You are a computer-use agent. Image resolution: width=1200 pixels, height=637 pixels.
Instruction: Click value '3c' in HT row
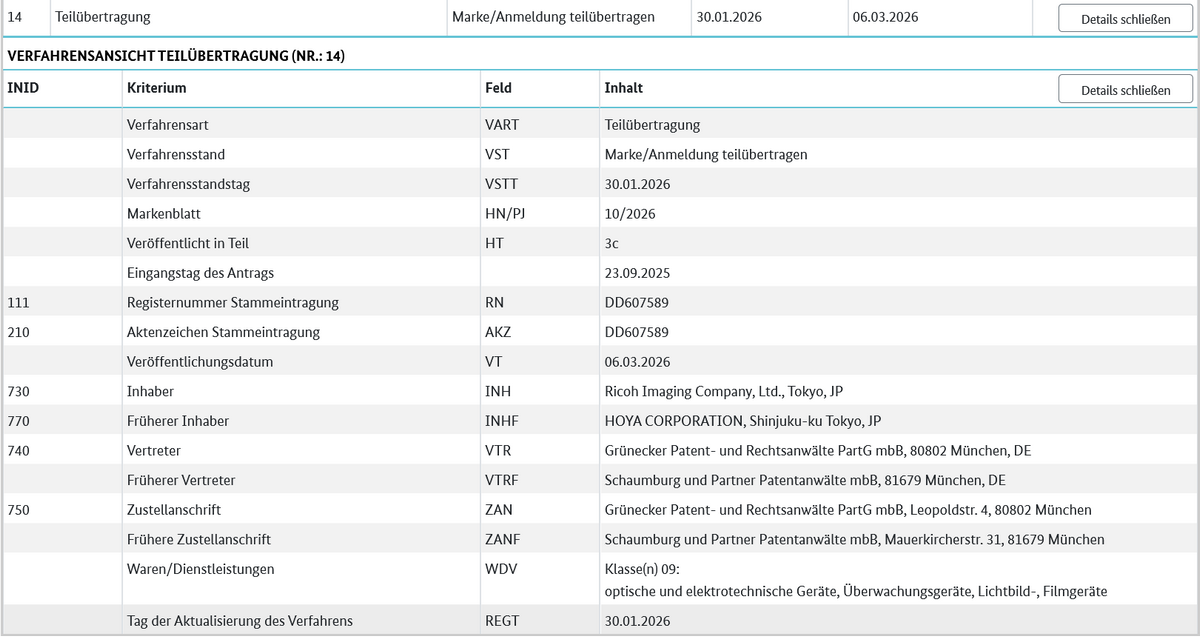click(x=612, y=243)
